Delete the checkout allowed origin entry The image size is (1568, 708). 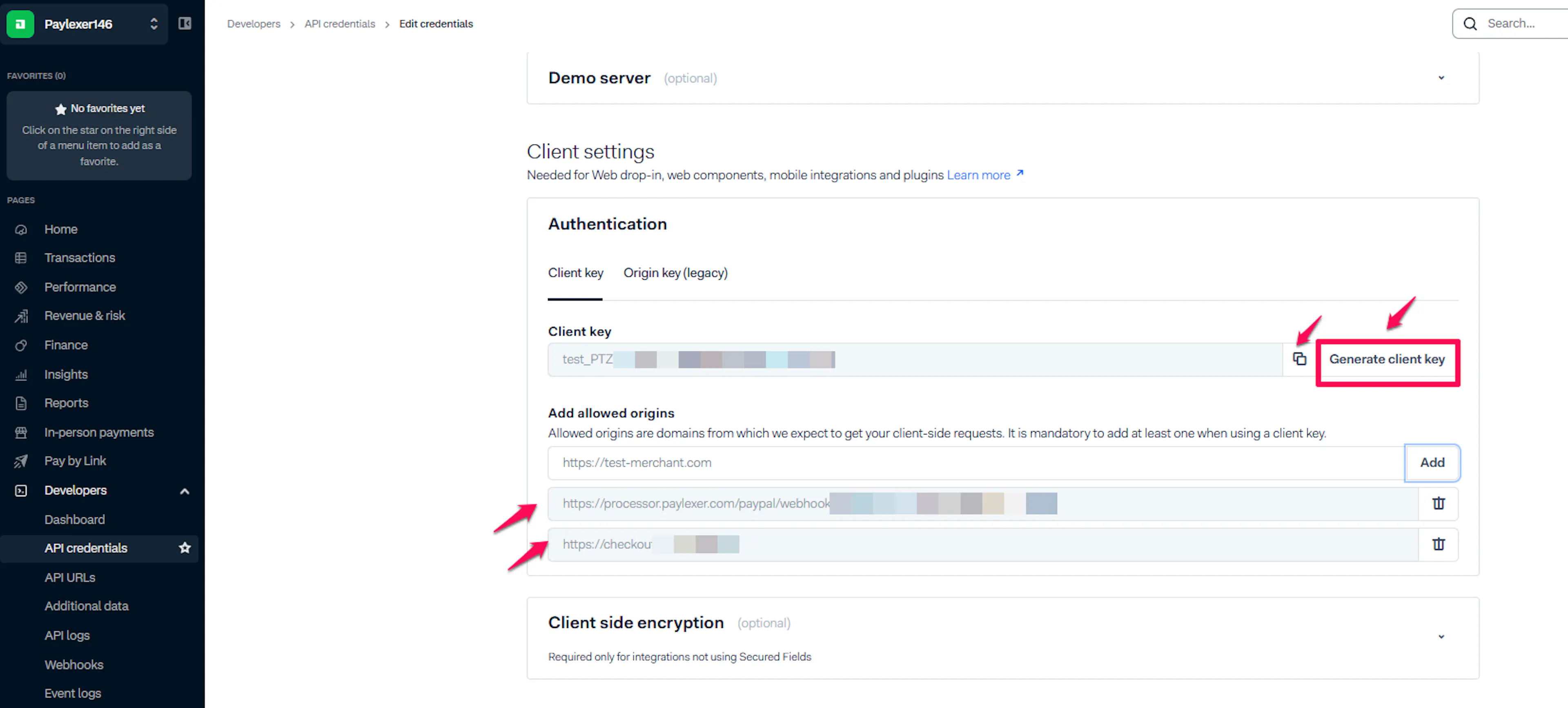1438,544
